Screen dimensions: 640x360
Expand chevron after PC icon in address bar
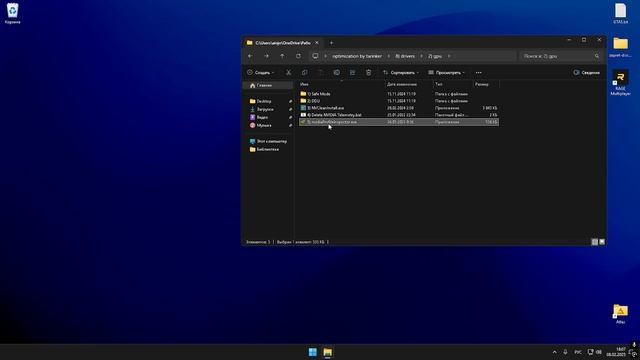click(x=325, y=56)
